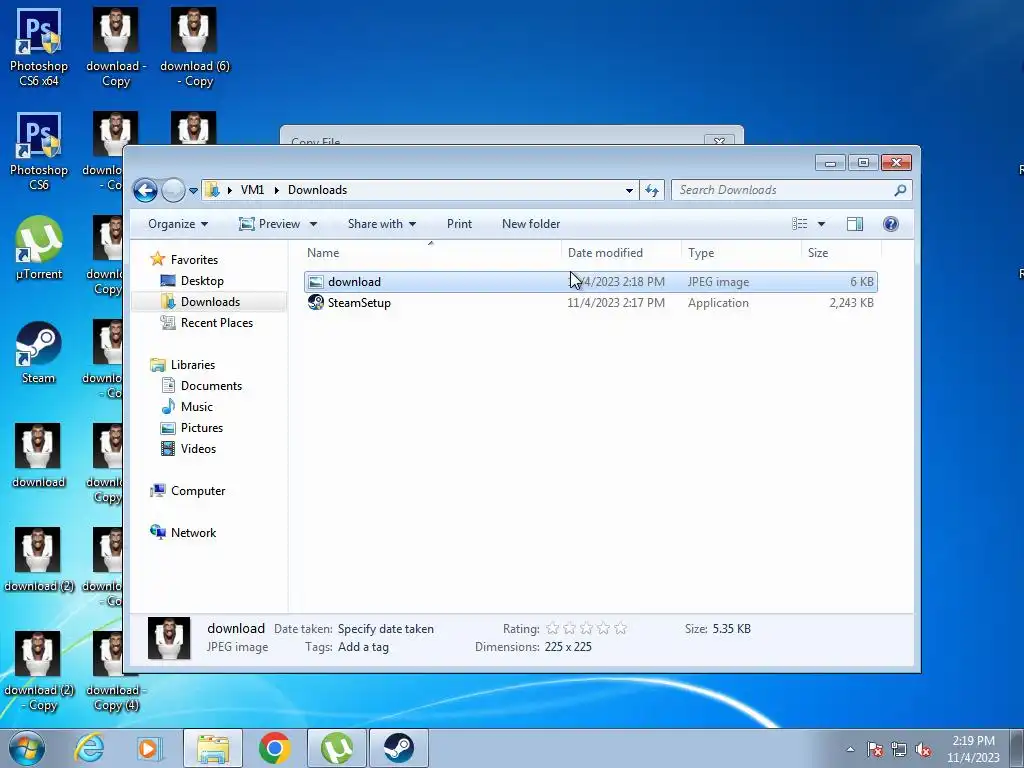Select the download (6) - Copy desktop file
Image resolution: width=1024 pixels, height=768 pixels.
point(195,48)
